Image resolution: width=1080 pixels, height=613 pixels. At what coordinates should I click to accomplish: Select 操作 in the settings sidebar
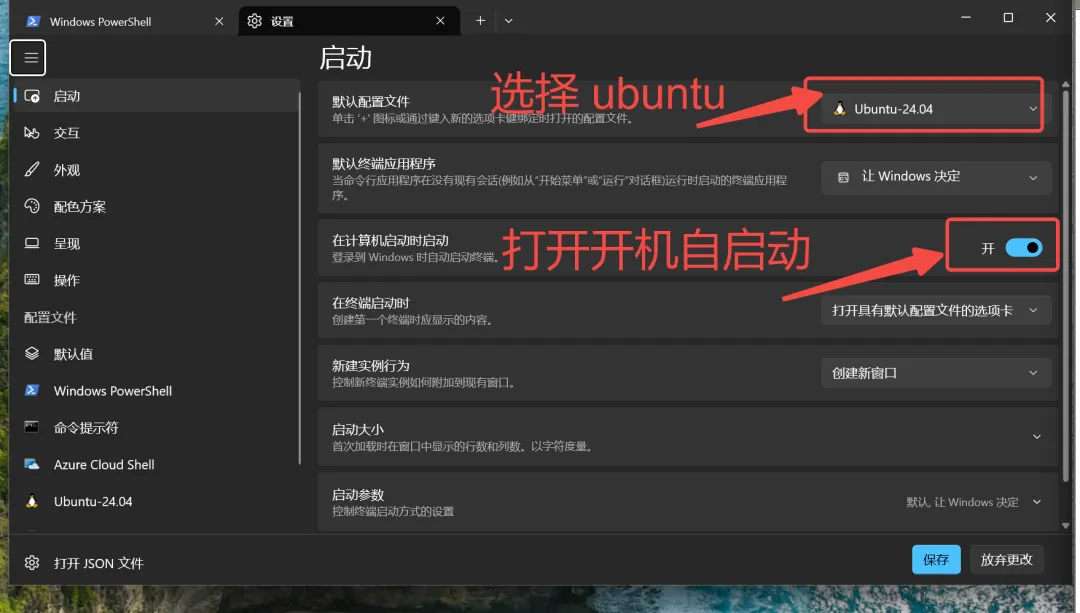pyautogui.click(x=156, y=280)
